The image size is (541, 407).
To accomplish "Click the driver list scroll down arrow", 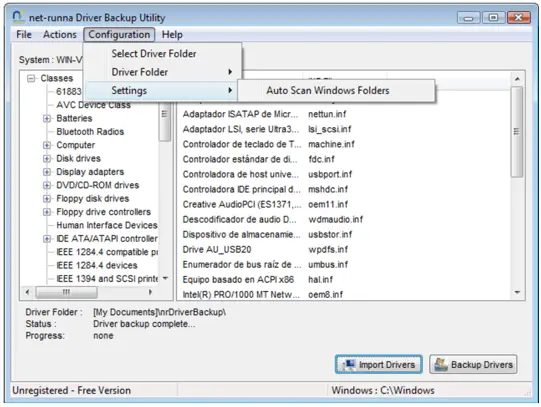I will pyautogui.click(x=517, y=292).
